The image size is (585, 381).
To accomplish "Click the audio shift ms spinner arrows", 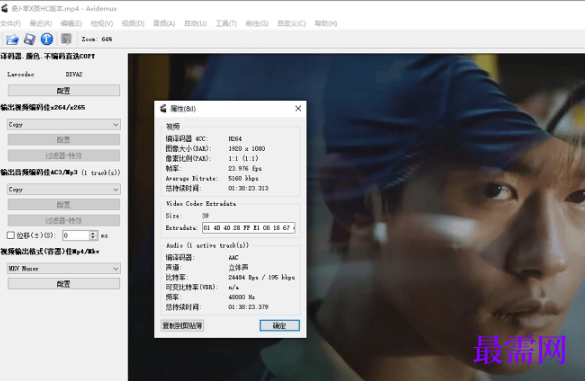I will [93, 235].
